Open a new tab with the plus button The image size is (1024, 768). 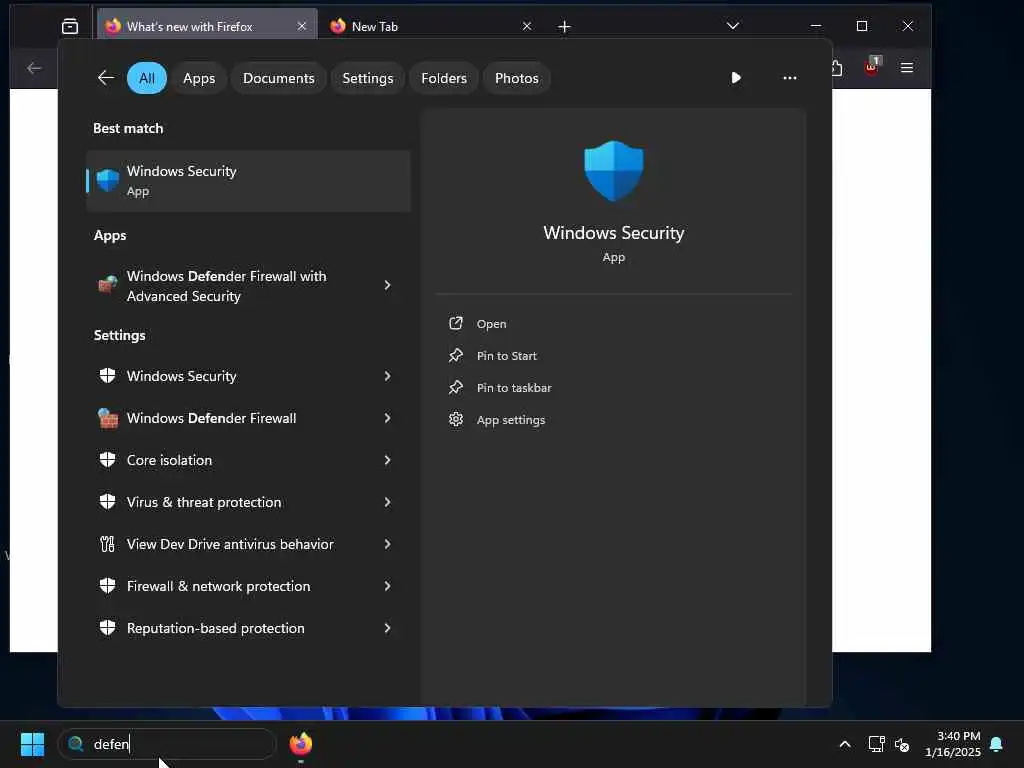click(565, 27)
